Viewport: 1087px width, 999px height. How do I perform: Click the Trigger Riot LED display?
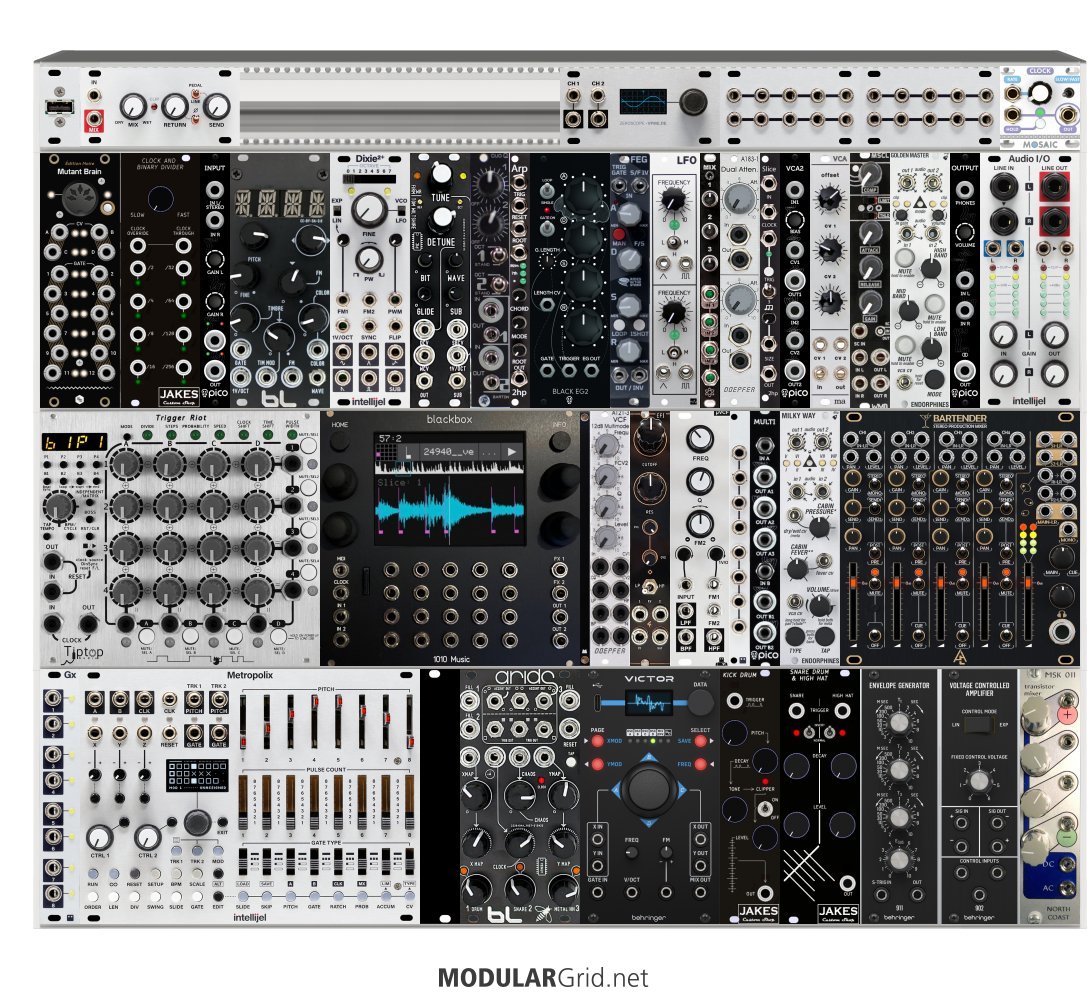(x=74, y=441)
